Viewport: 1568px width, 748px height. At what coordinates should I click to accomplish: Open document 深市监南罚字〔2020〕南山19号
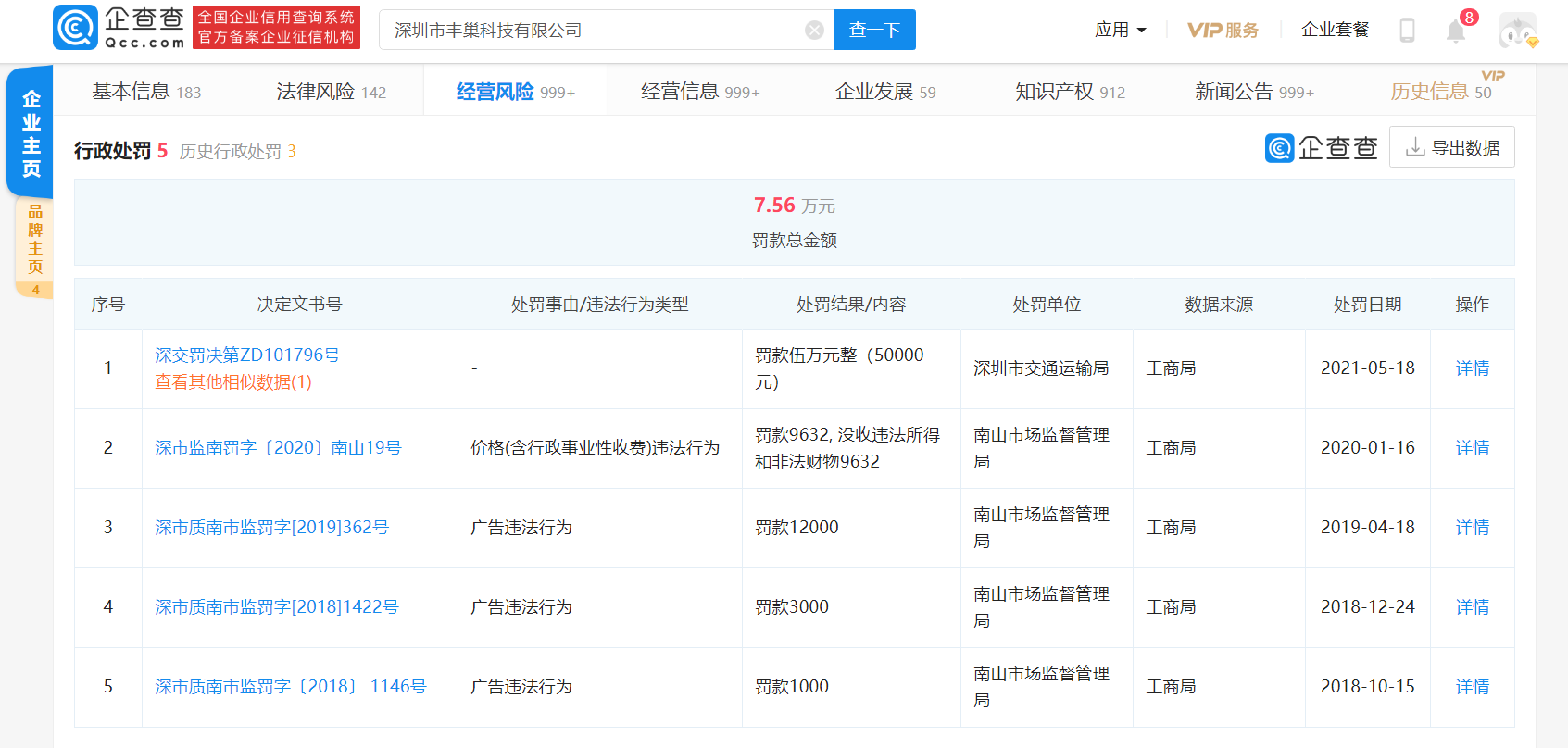coord(278,448)
